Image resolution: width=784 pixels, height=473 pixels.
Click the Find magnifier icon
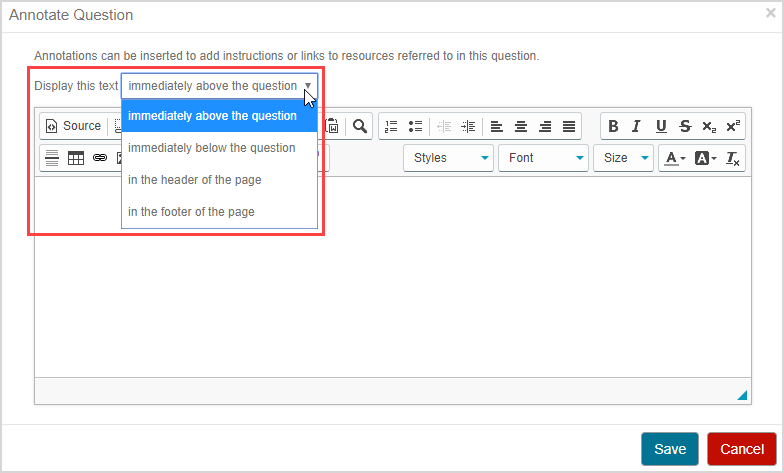359,126
